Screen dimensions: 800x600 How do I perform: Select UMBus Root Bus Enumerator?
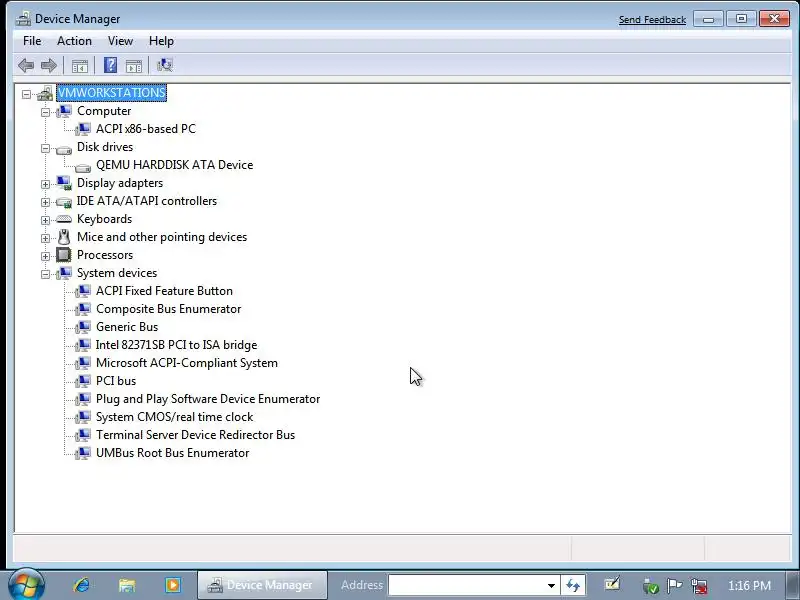(172, 453)
